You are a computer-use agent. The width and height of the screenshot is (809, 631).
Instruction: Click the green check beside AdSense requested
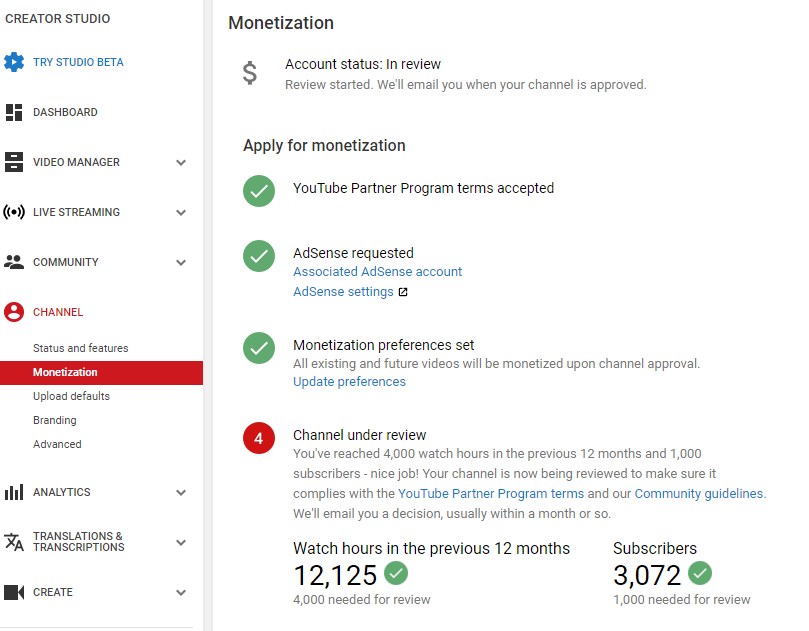259,256
